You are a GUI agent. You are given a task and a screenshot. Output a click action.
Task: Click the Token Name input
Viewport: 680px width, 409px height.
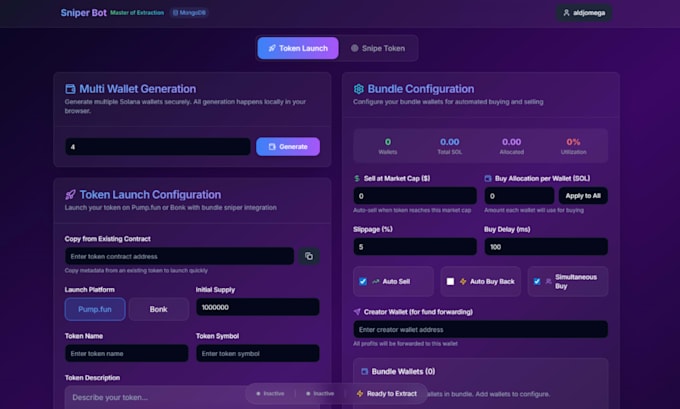click(x=127, y=353)
